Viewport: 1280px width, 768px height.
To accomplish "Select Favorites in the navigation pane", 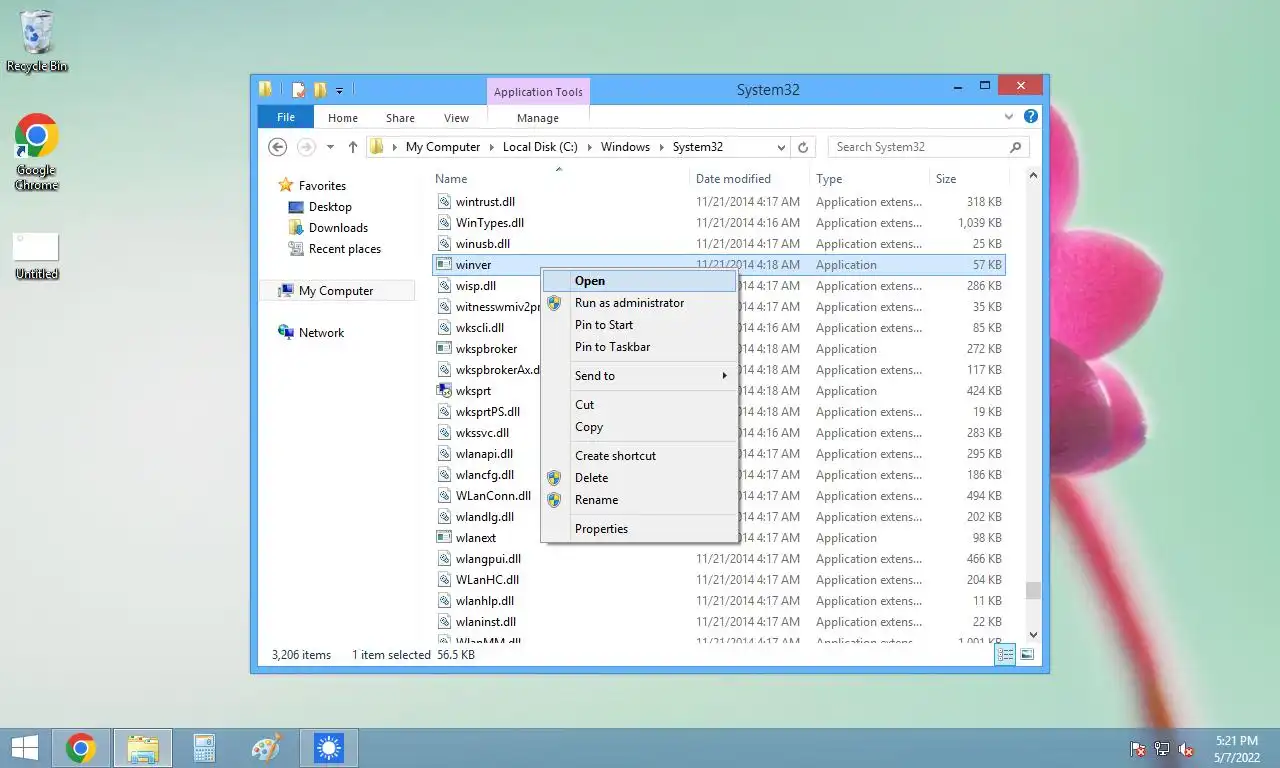I will [322, 186].
